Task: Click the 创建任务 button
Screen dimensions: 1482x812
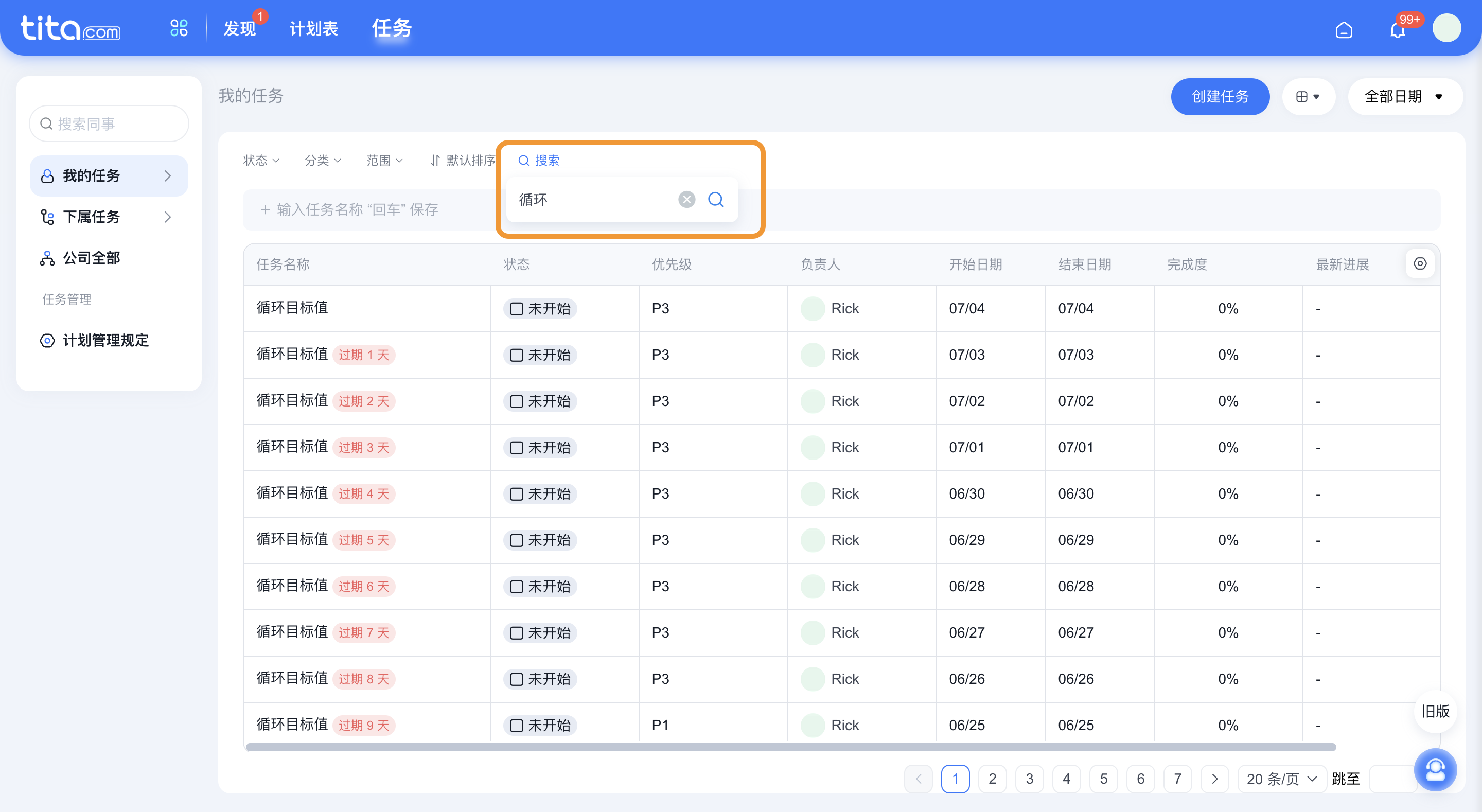Action: point(1220,96)
